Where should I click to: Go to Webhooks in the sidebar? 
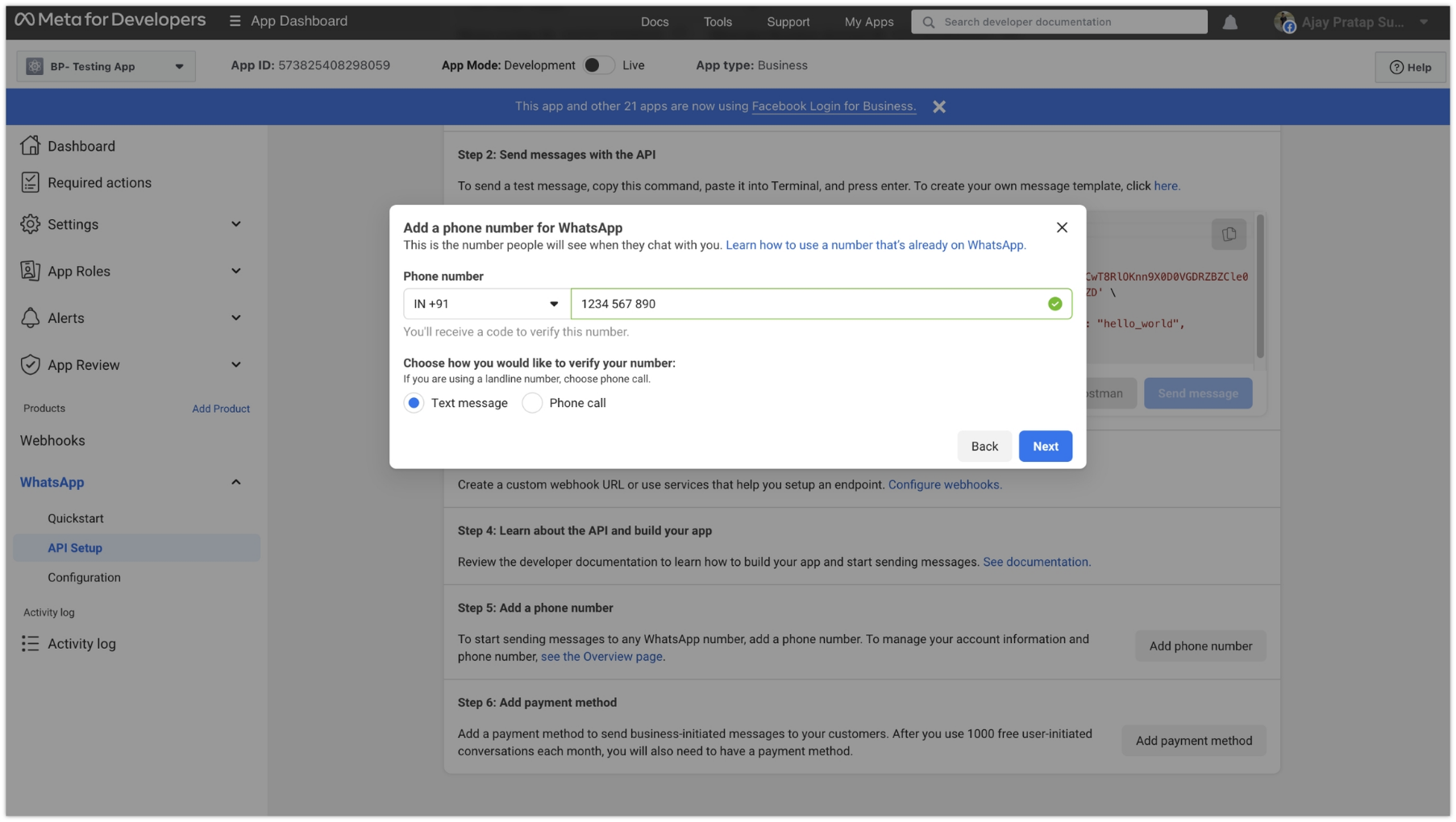[52, 441]
